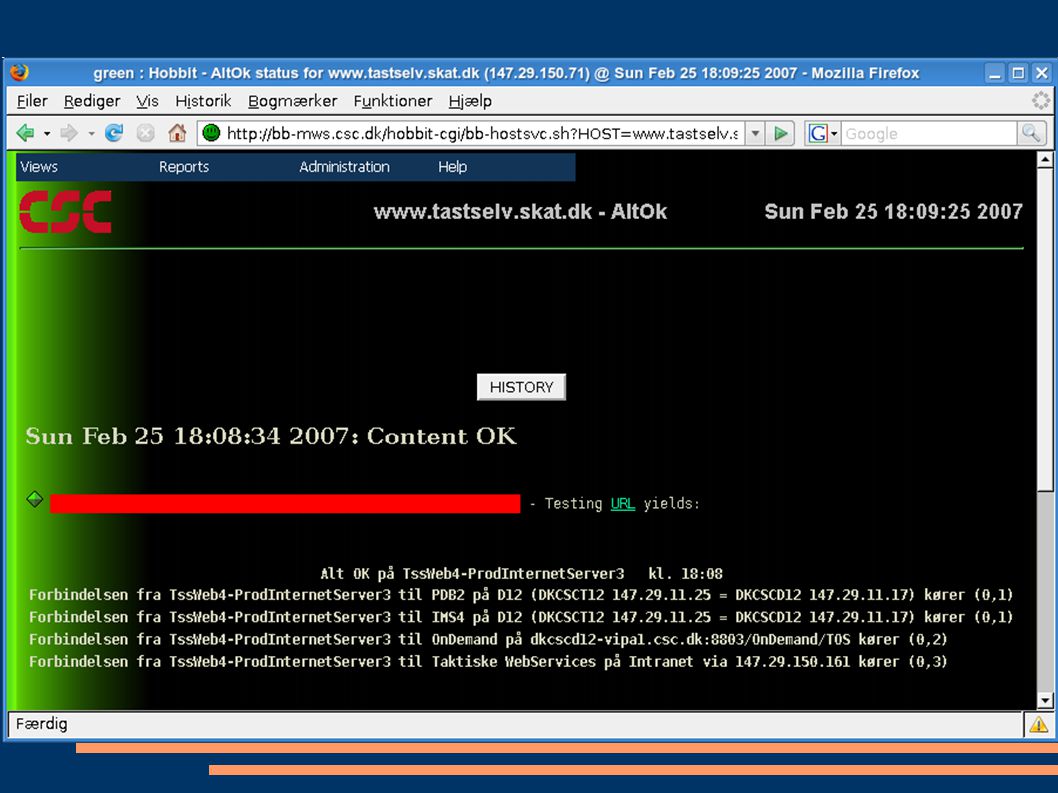Go to the home page icon
Viewport: 1058px width, 793px height.
coord(177,133)
